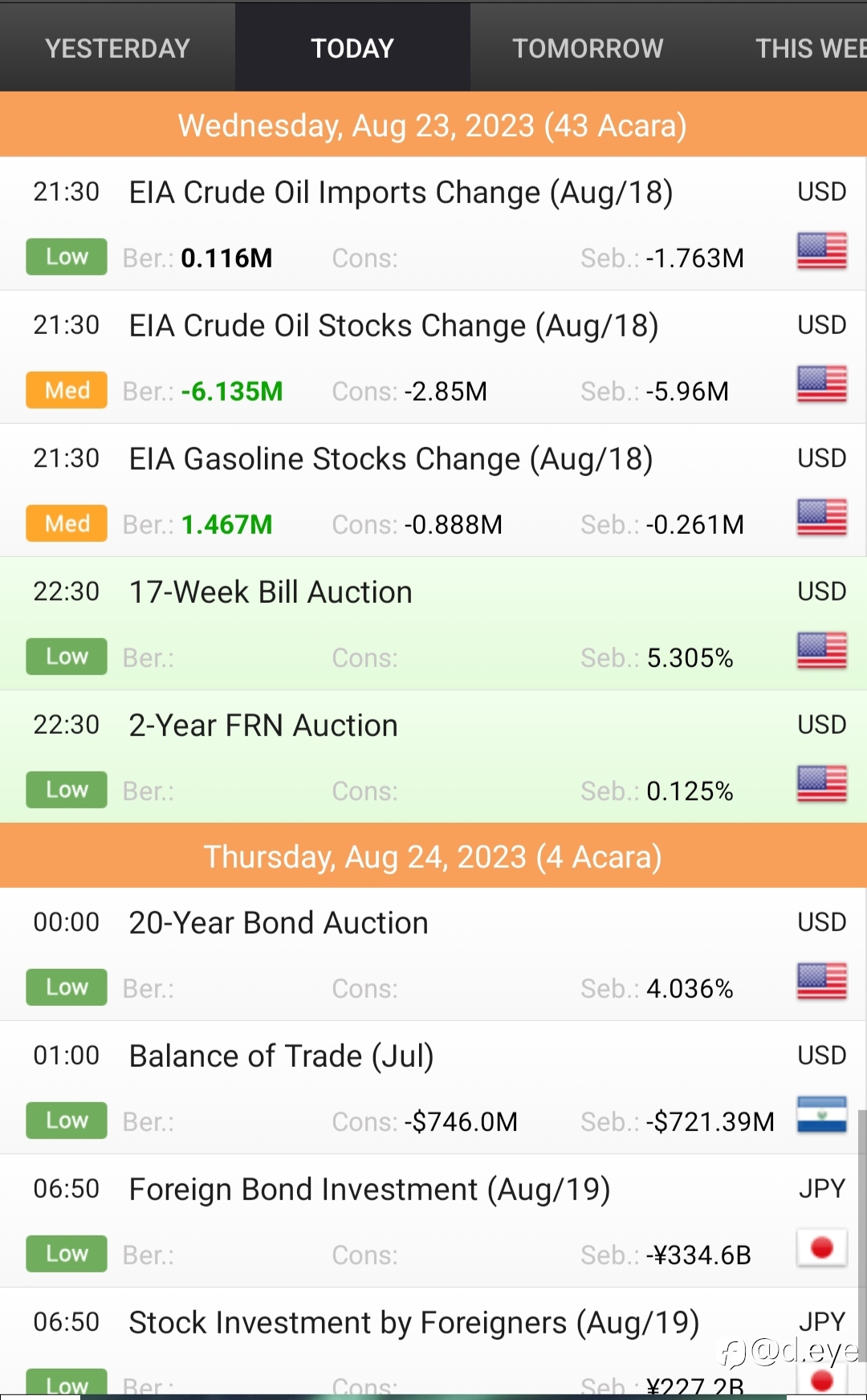
Task: Switch to the TOMORROW tab
Action: pos(588,48)
